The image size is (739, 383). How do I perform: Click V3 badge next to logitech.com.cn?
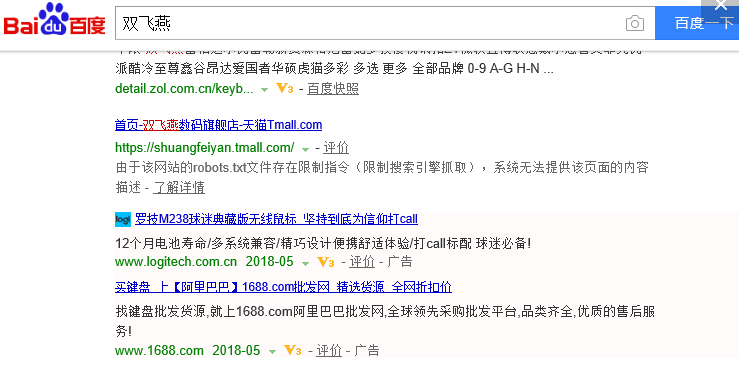(x=326, y=262)
